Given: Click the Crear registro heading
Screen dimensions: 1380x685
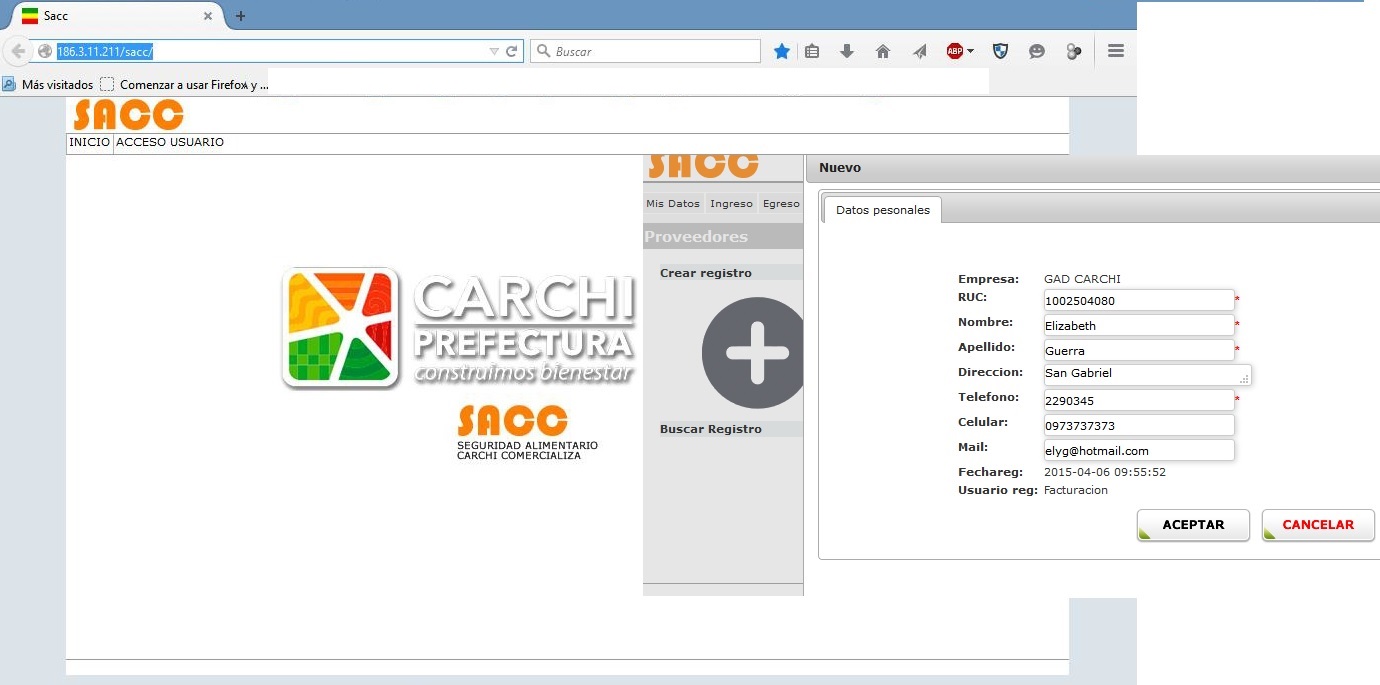Looking at the screenshot, I should point(706,273).
